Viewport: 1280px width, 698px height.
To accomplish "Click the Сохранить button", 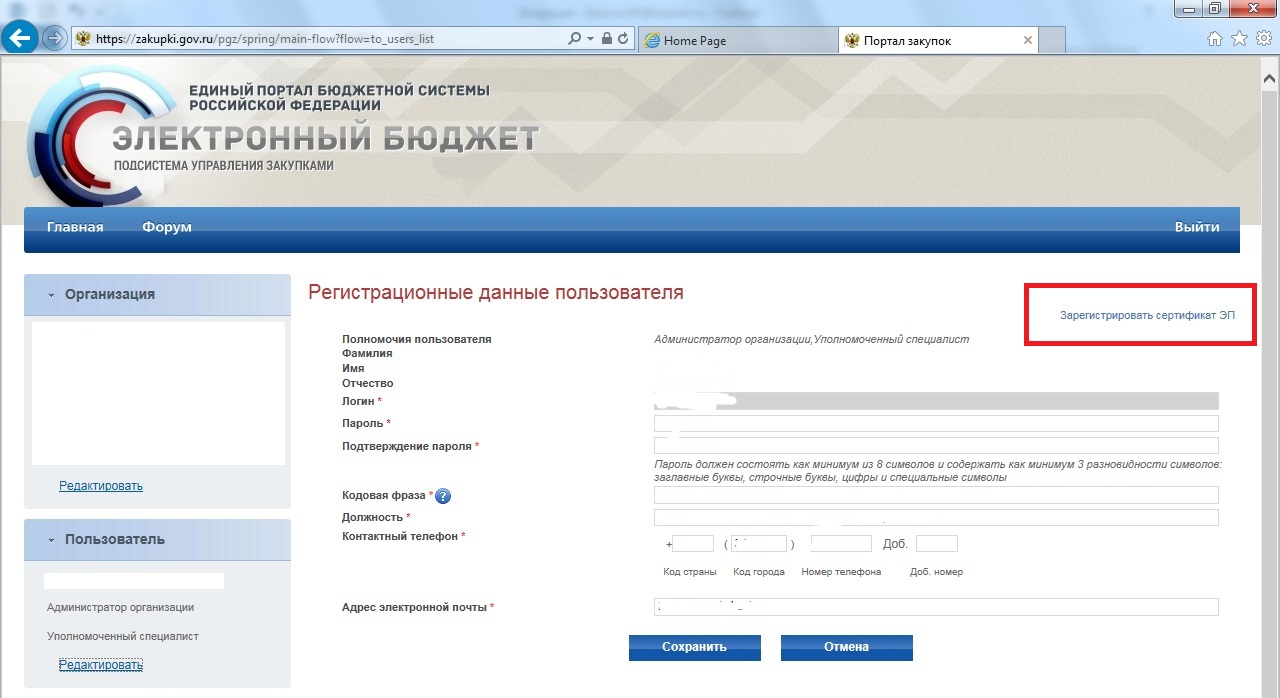I will pyautogui.click(x=694, y=647).
